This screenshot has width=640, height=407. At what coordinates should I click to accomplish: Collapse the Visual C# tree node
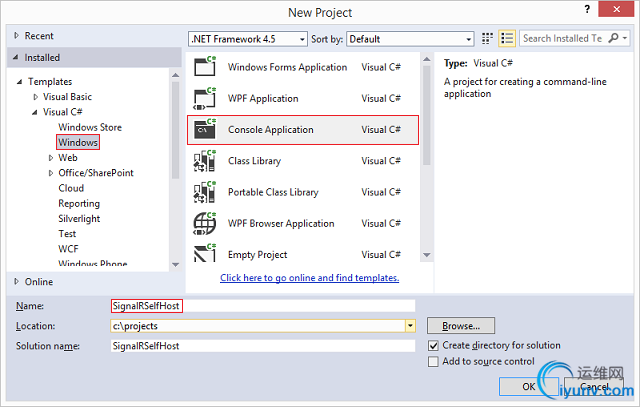click(35, 112)
